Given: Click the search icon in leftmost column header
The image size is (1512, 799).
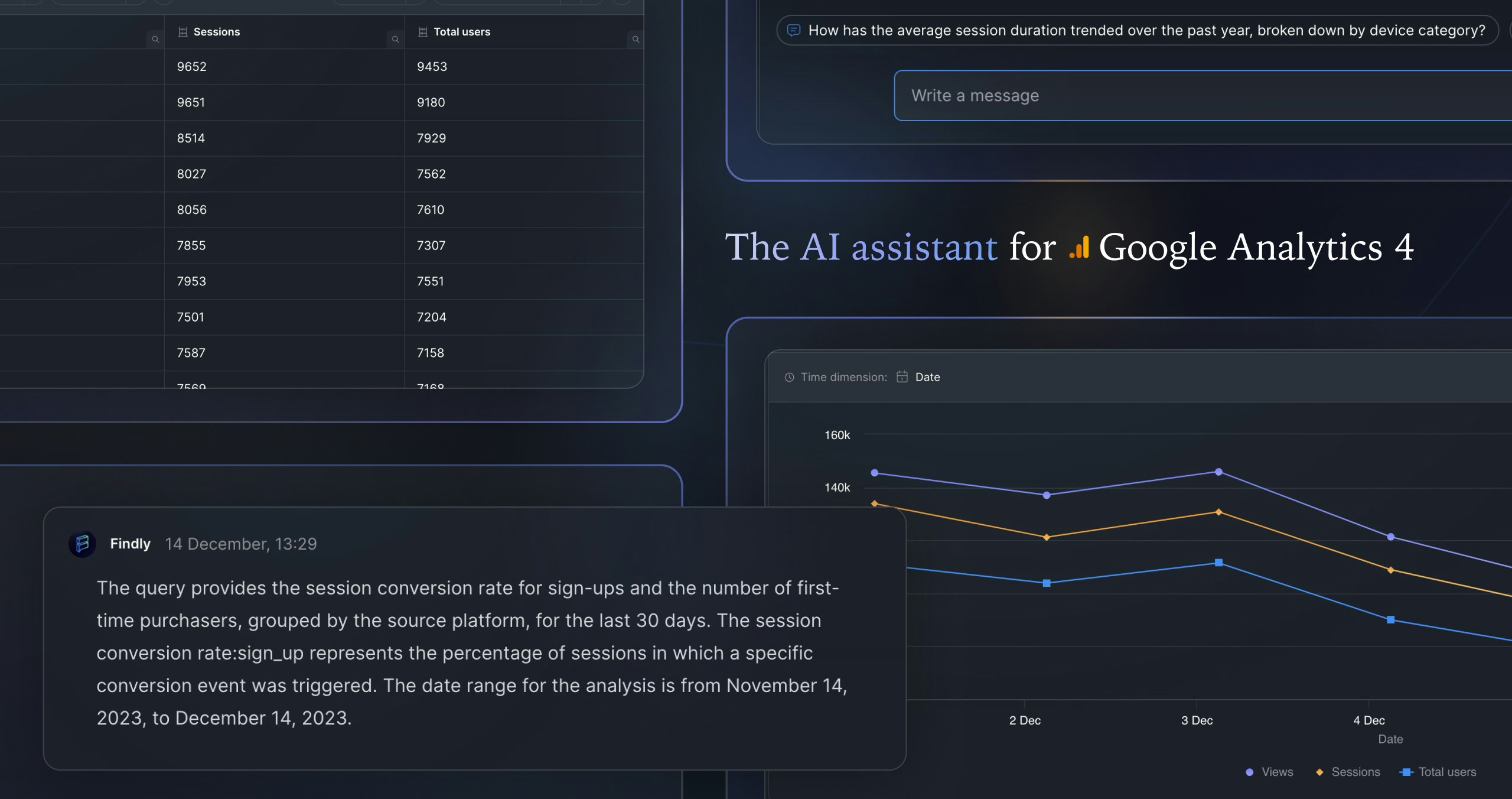Looking at the screenshot, I should (155, 40).
